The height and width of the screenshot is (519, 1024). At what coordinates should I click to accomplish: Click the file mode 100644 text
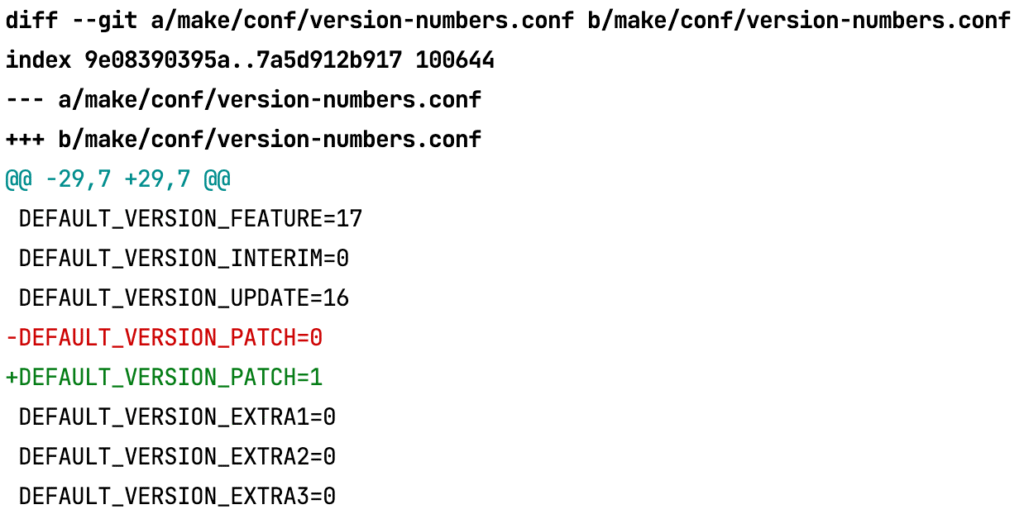455,60
